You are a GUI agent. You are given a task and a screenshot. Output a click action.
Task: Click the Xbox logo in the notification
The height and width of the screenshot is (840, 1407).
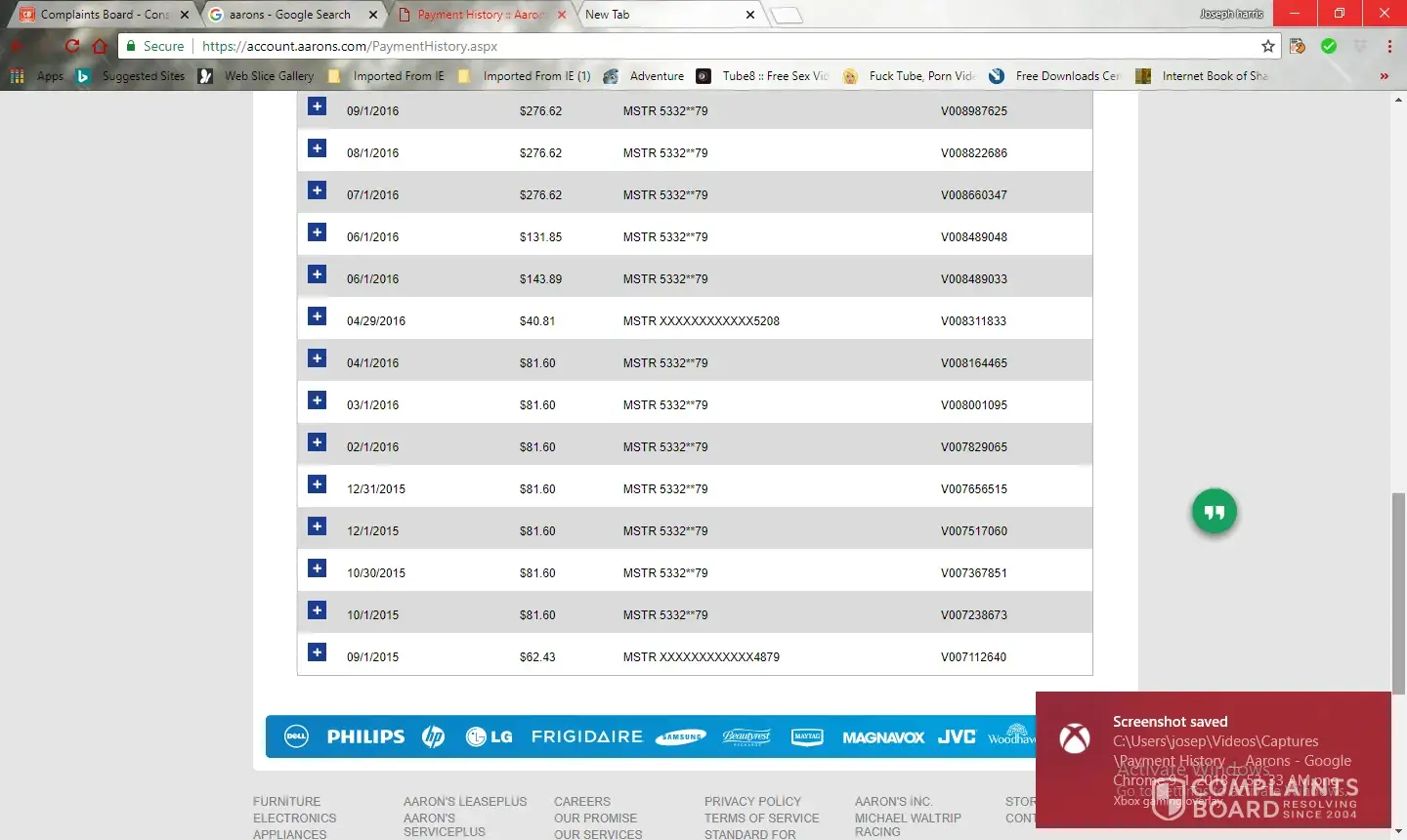click(1075, 738)
